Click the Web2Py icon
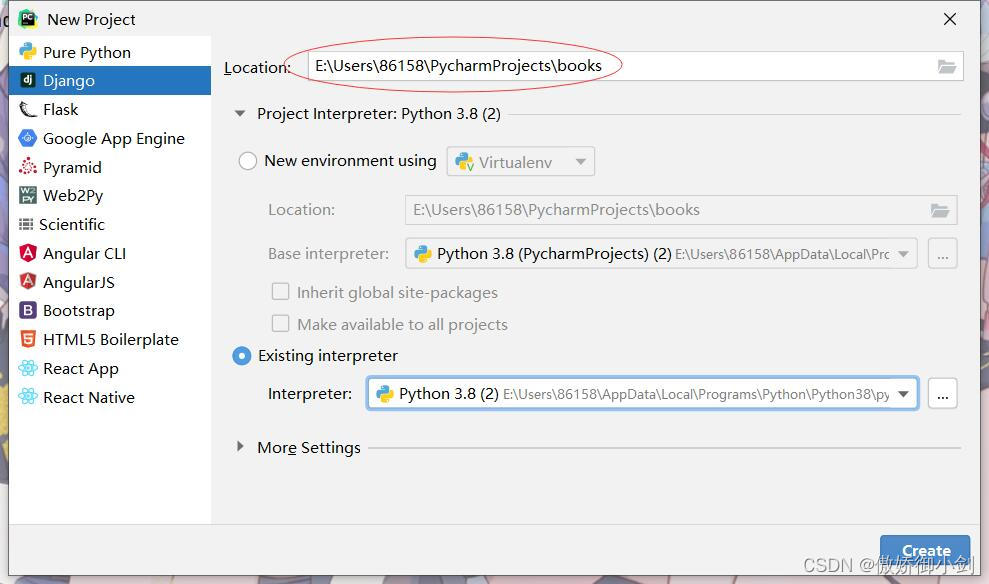This screenshot has width=989, height=584. pos(28,196)
